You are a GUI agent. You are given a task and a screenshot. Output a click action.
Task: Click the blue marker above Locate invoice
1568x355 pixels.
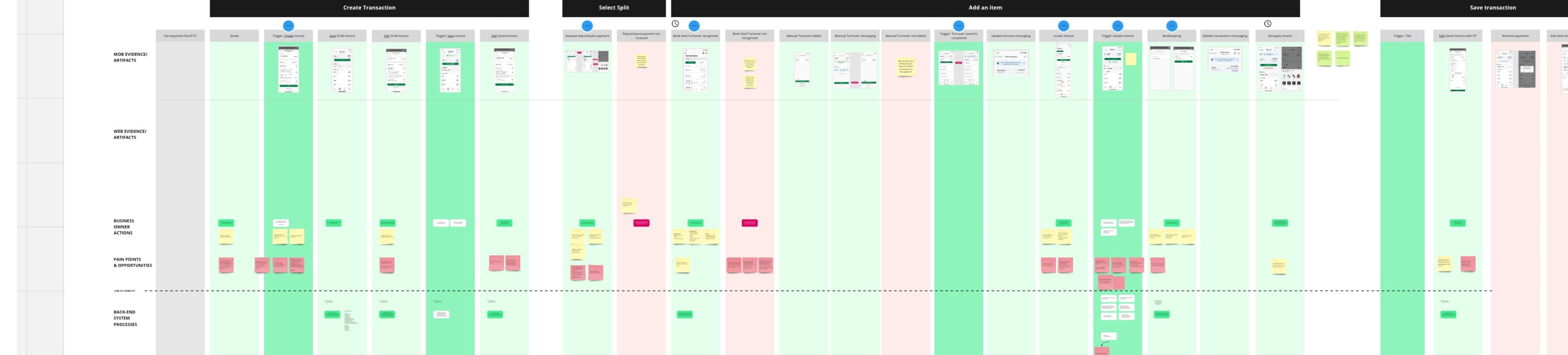pyautogui.click(x=1064, y=26)
